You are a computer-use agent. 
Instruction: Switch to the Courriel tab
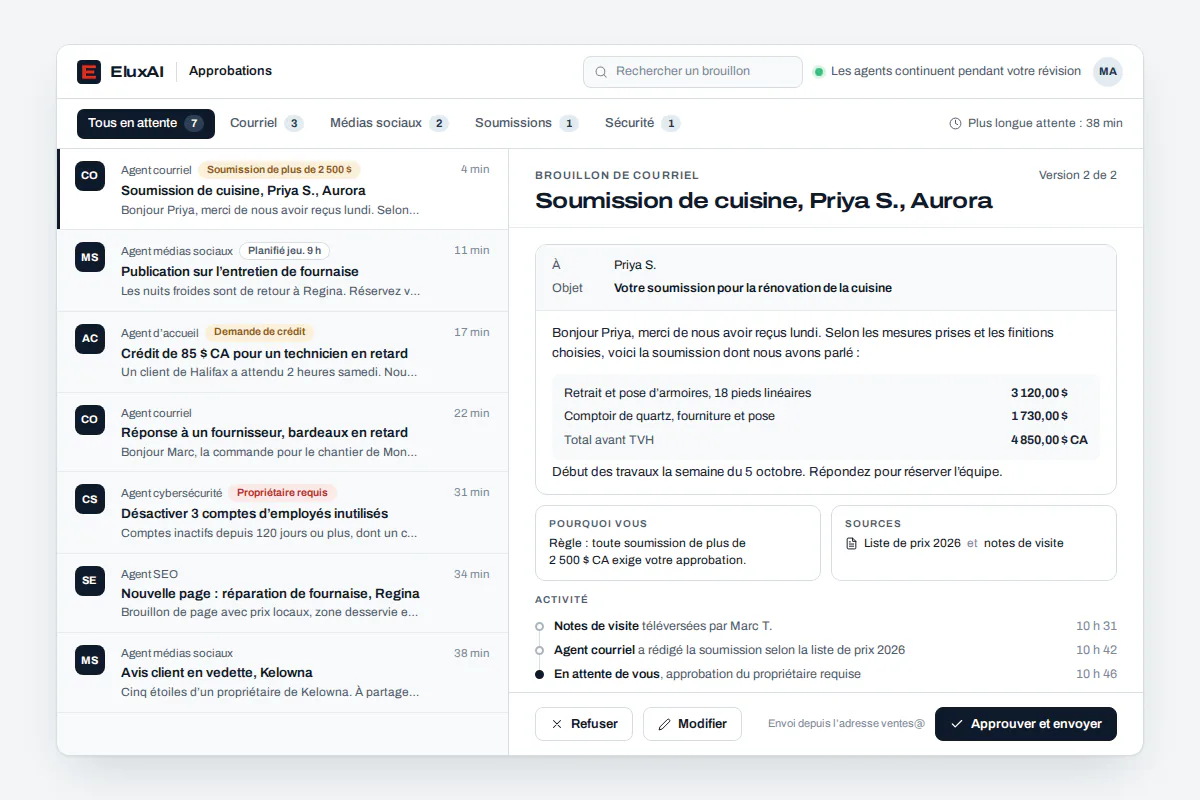[x=267, y=124]
